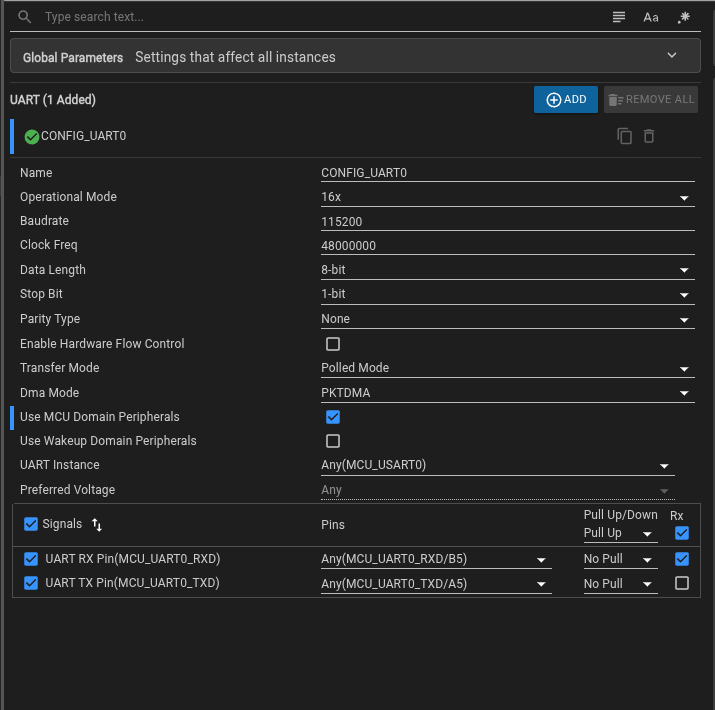Viewport: 715px width, 710px height.
Task: Click the search text field
Action: click(x=319, y=17)
